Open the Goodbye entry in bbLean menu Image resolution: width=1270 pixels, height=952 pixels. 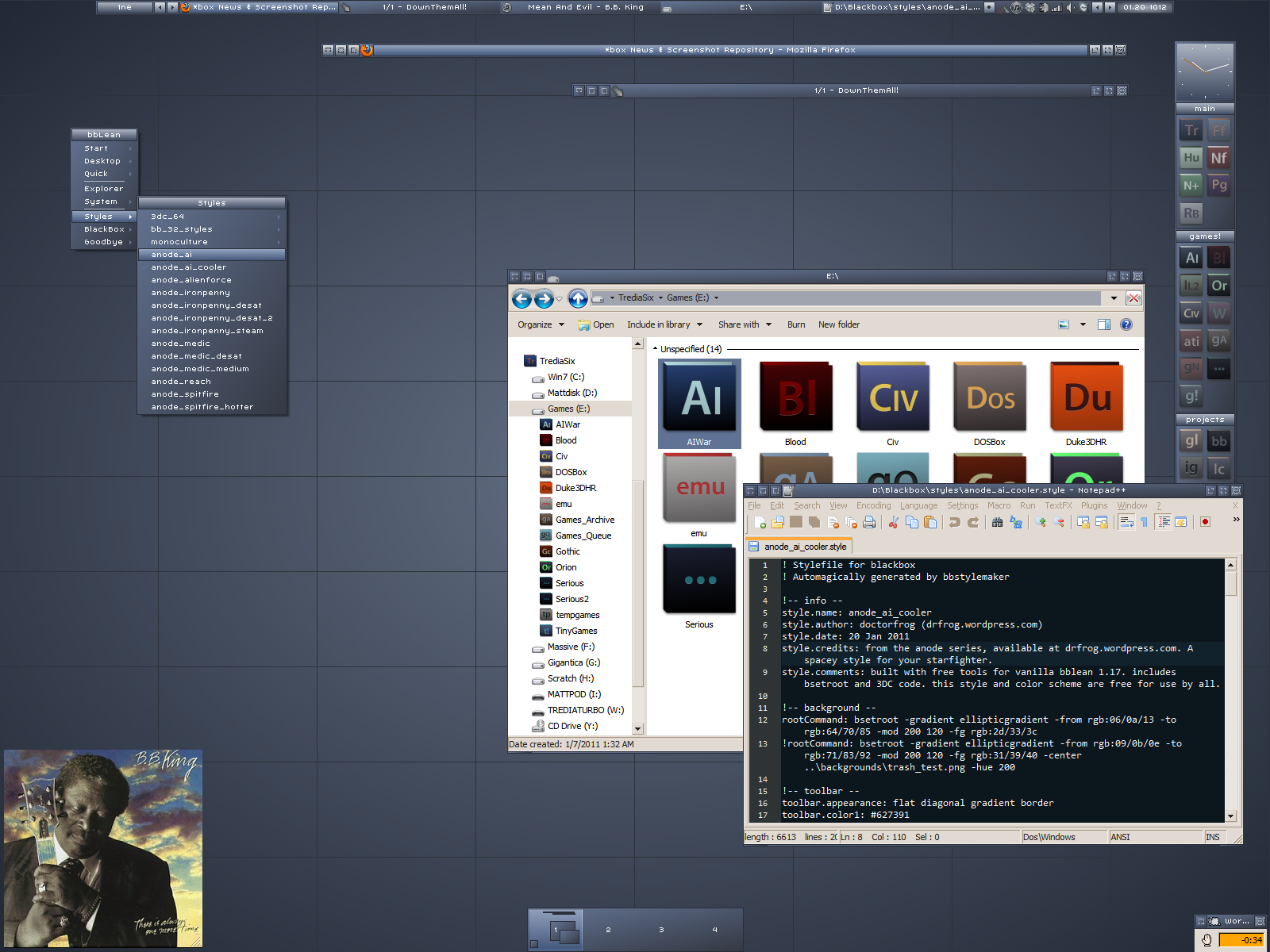(104, 242)
